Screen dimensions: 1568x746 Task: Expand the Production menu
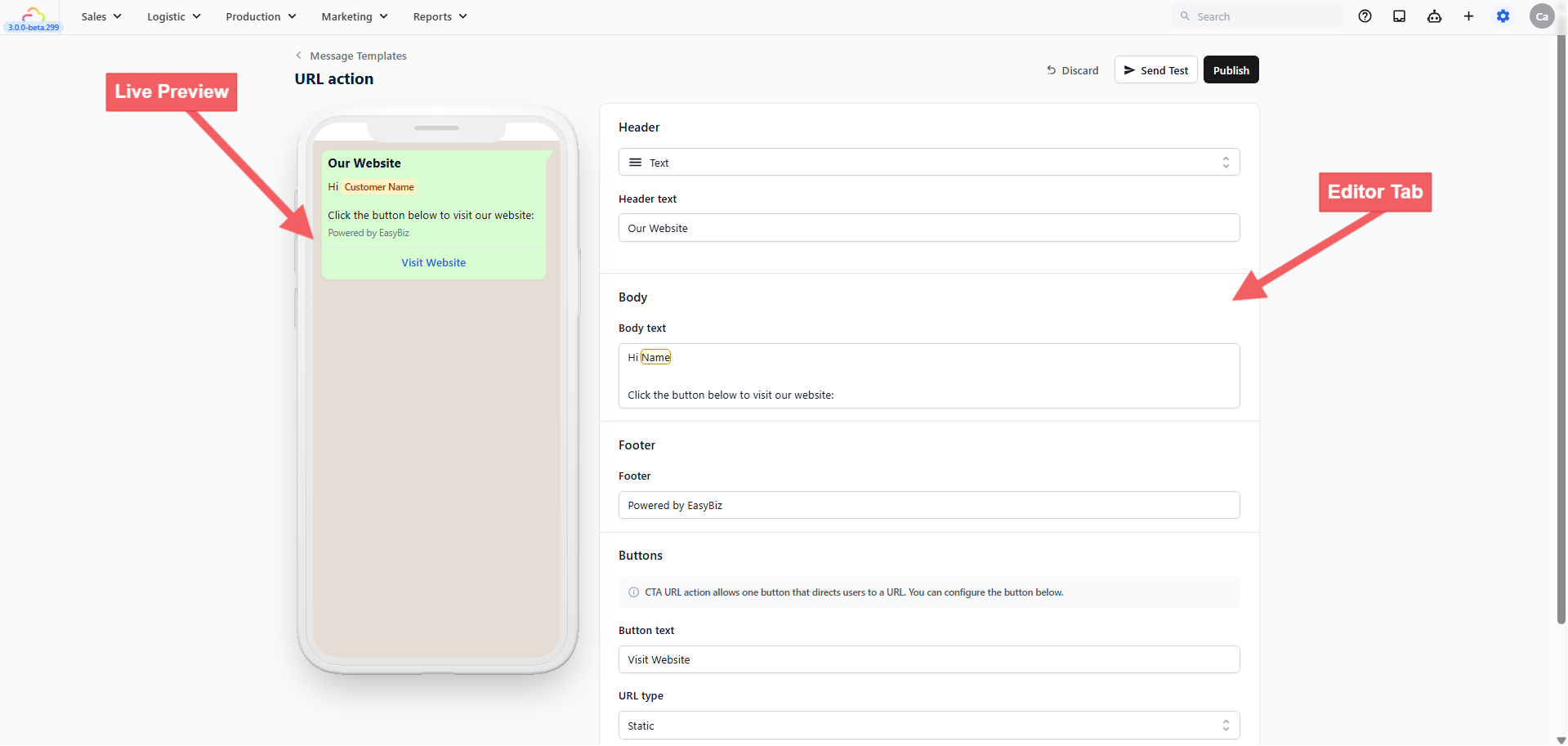pyautogui.click(x=261, y=16)
